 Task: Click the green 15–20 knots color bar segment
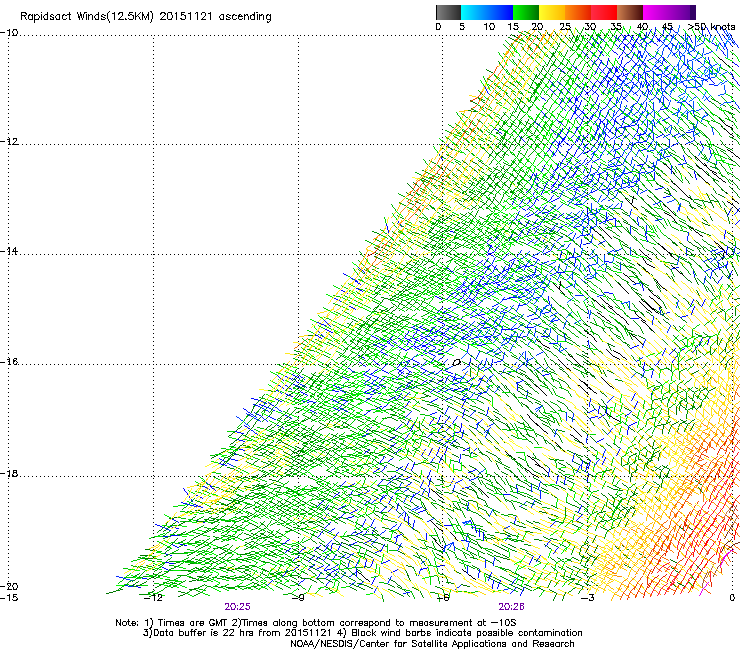tap(526, 12)
